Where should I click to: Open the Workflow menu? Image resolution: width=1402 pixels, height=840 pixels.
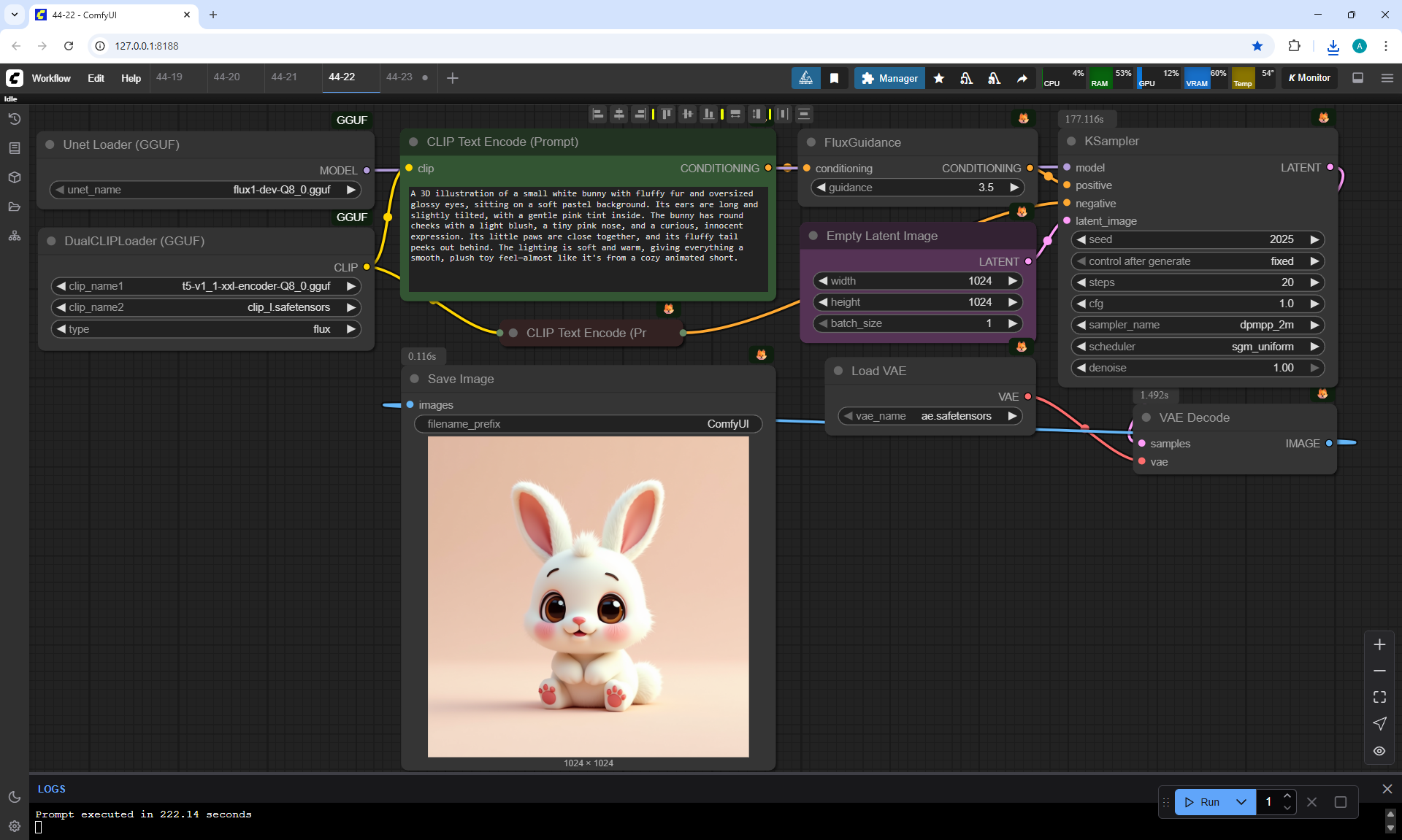click(x=51, y=78)
